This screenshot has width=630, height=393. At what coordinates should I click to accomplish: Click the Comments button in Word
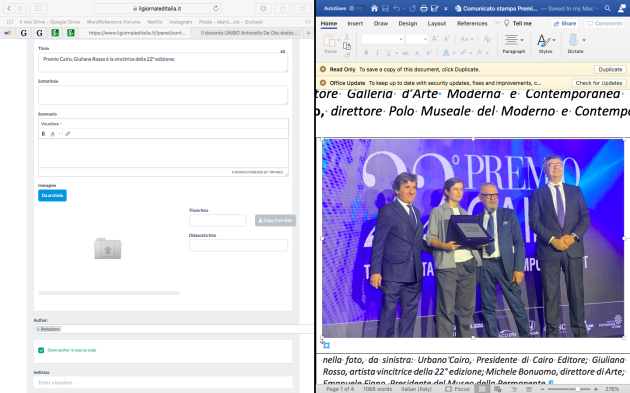coord(605,24)
